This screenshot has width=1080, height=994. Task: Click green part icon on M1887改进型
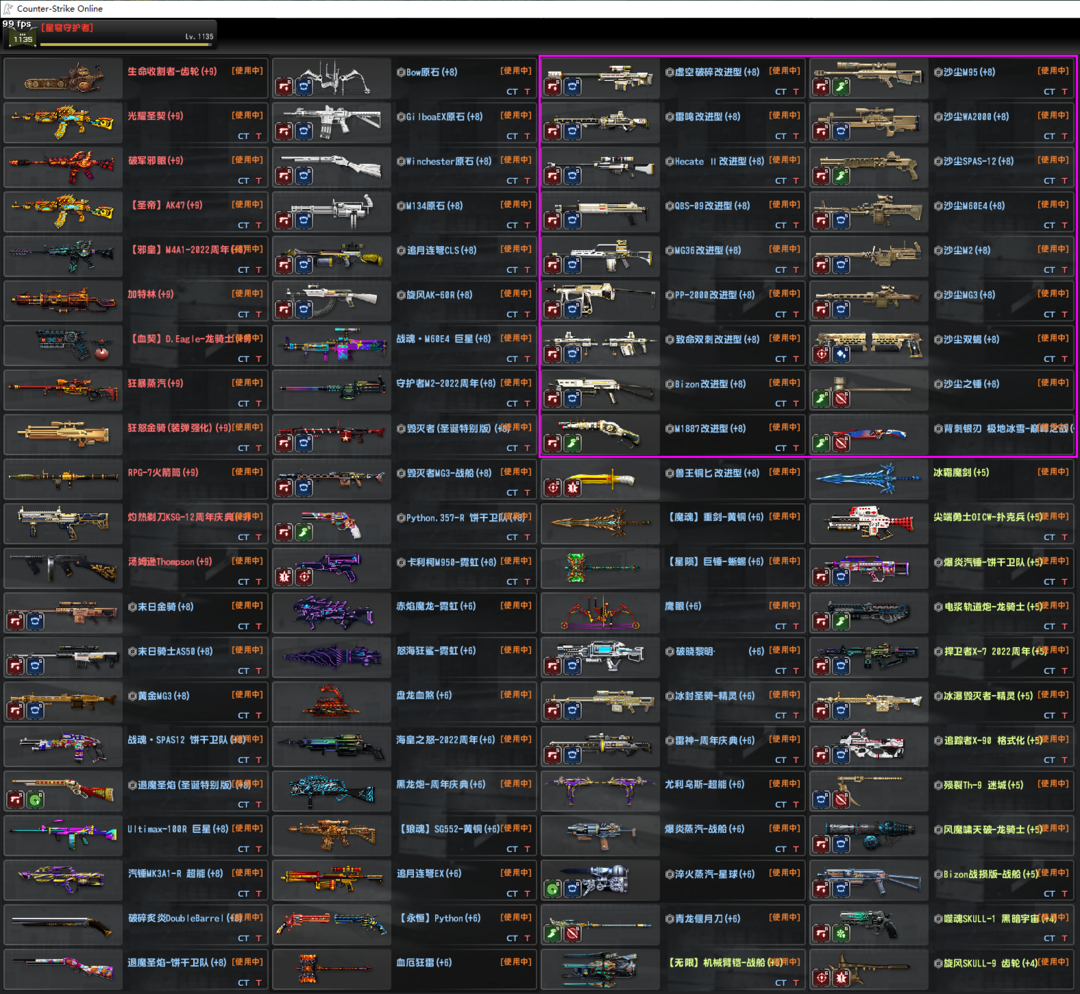coord(573,443)
